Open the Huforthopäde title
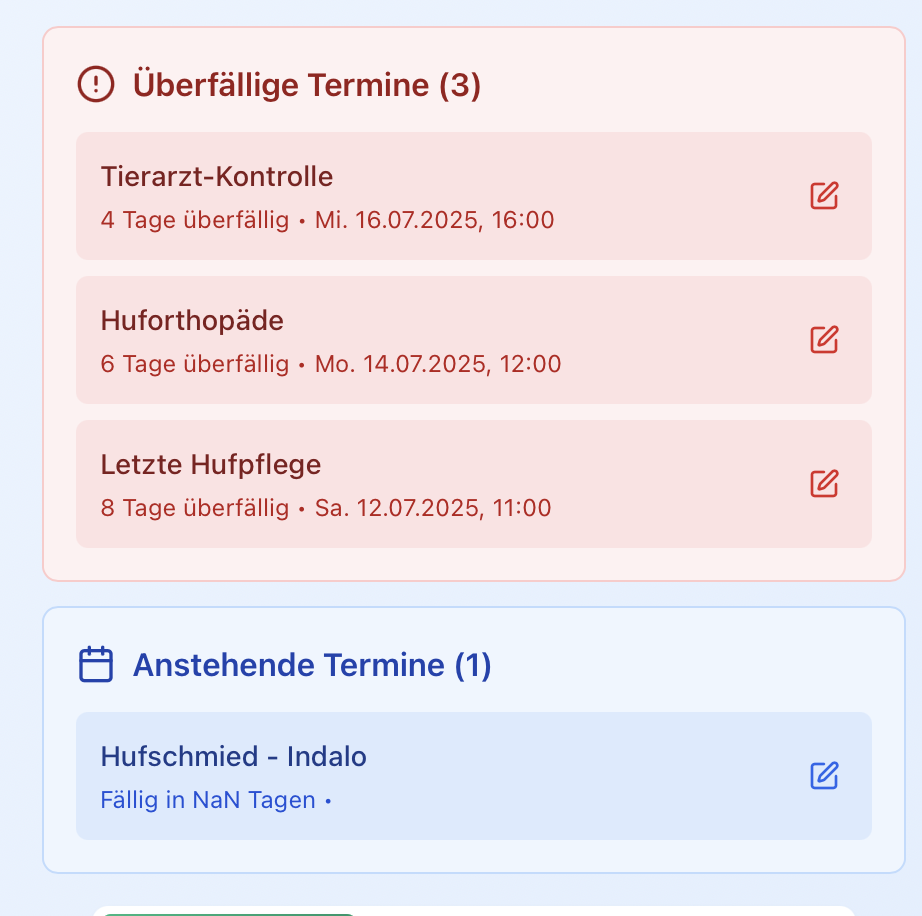The image size is (922, 916). [x=192, y=321]
